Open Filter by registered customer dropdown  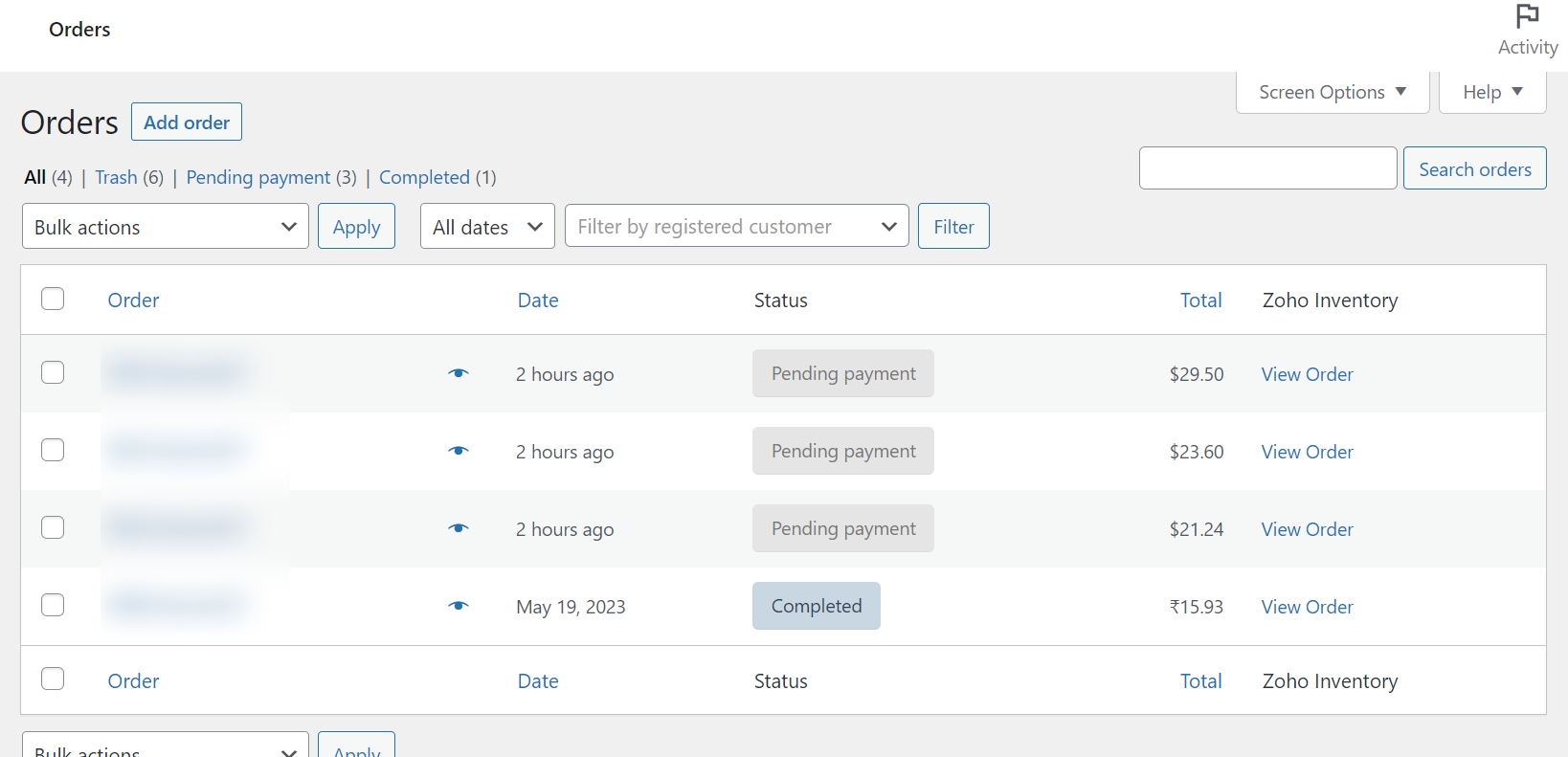(x=736, y=227)
